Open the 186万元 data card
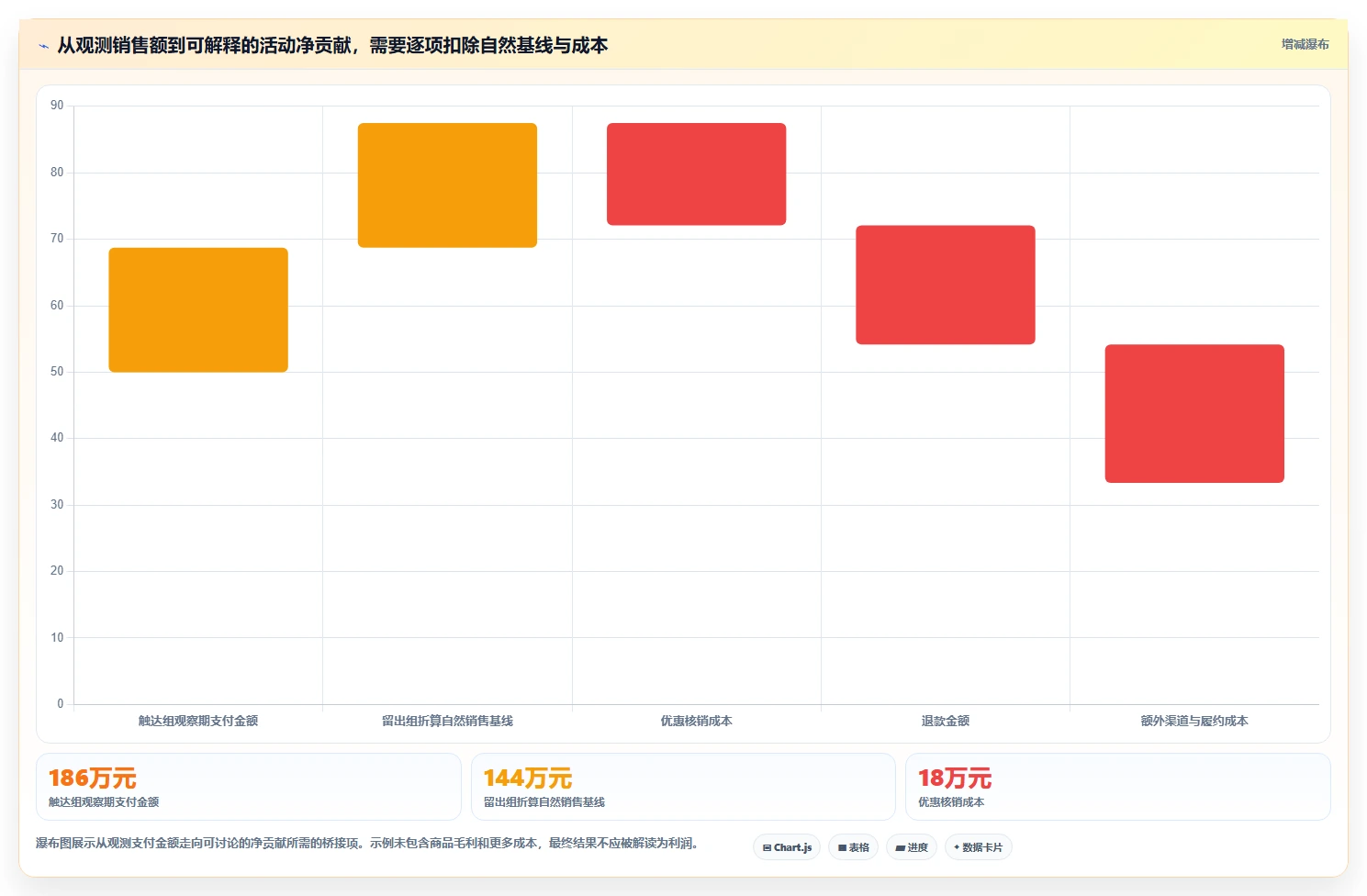This screenshot has width=1367, height=896. click(x=248, y=787)
